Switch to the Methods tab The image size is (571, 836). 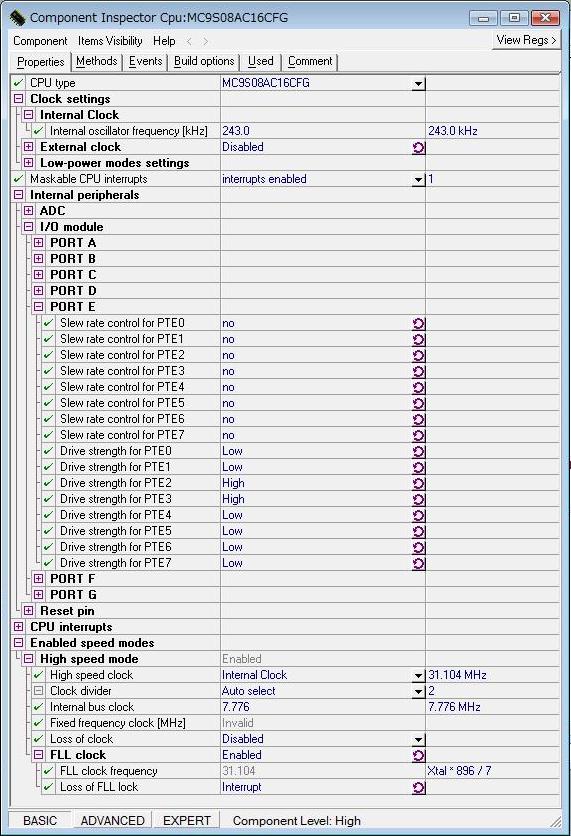point(96,61)
